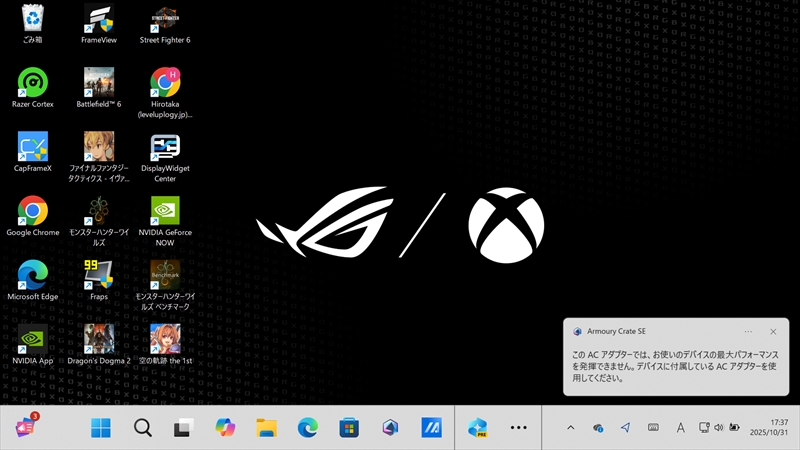This screenshot has height=450, width=800.
Task: Dismiss the Armoury Crate SE notification
Action: point(773,331)
